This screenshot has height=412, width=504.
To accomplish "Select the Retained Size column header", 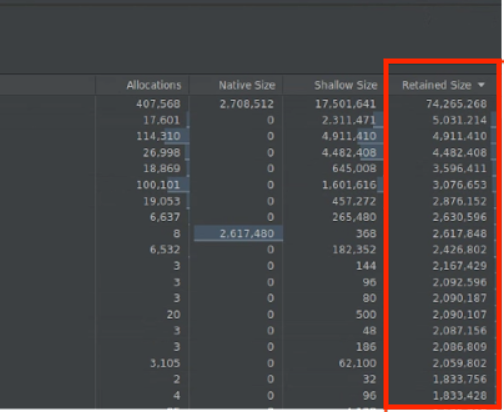I will (437, 85).
